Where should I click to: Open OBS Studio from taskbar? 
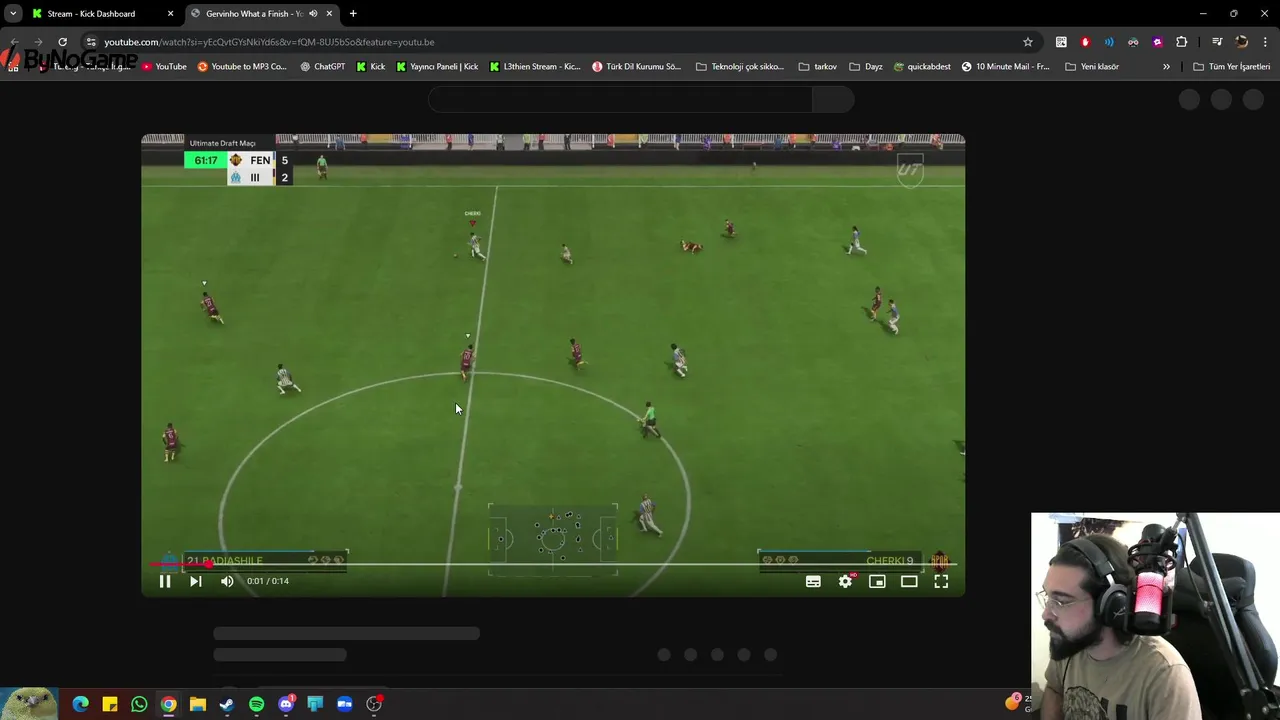coord(374,704)
